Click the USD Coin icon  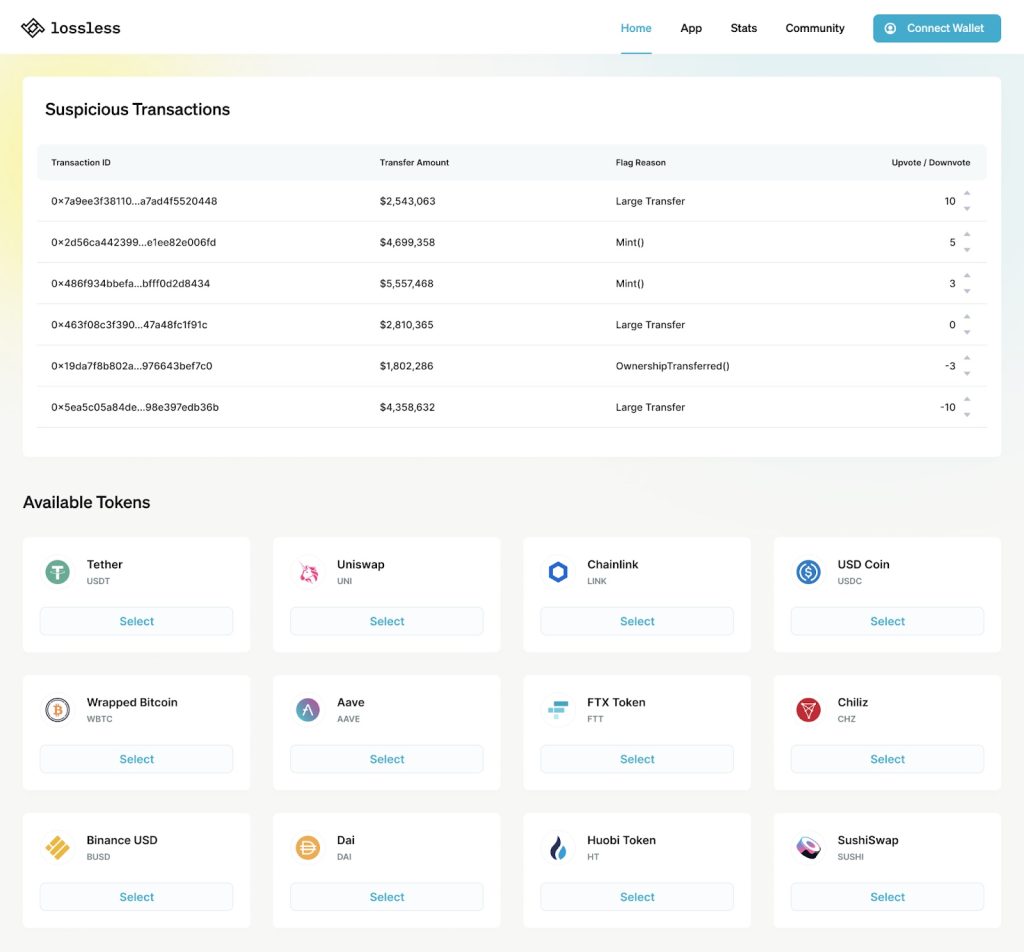808,572
